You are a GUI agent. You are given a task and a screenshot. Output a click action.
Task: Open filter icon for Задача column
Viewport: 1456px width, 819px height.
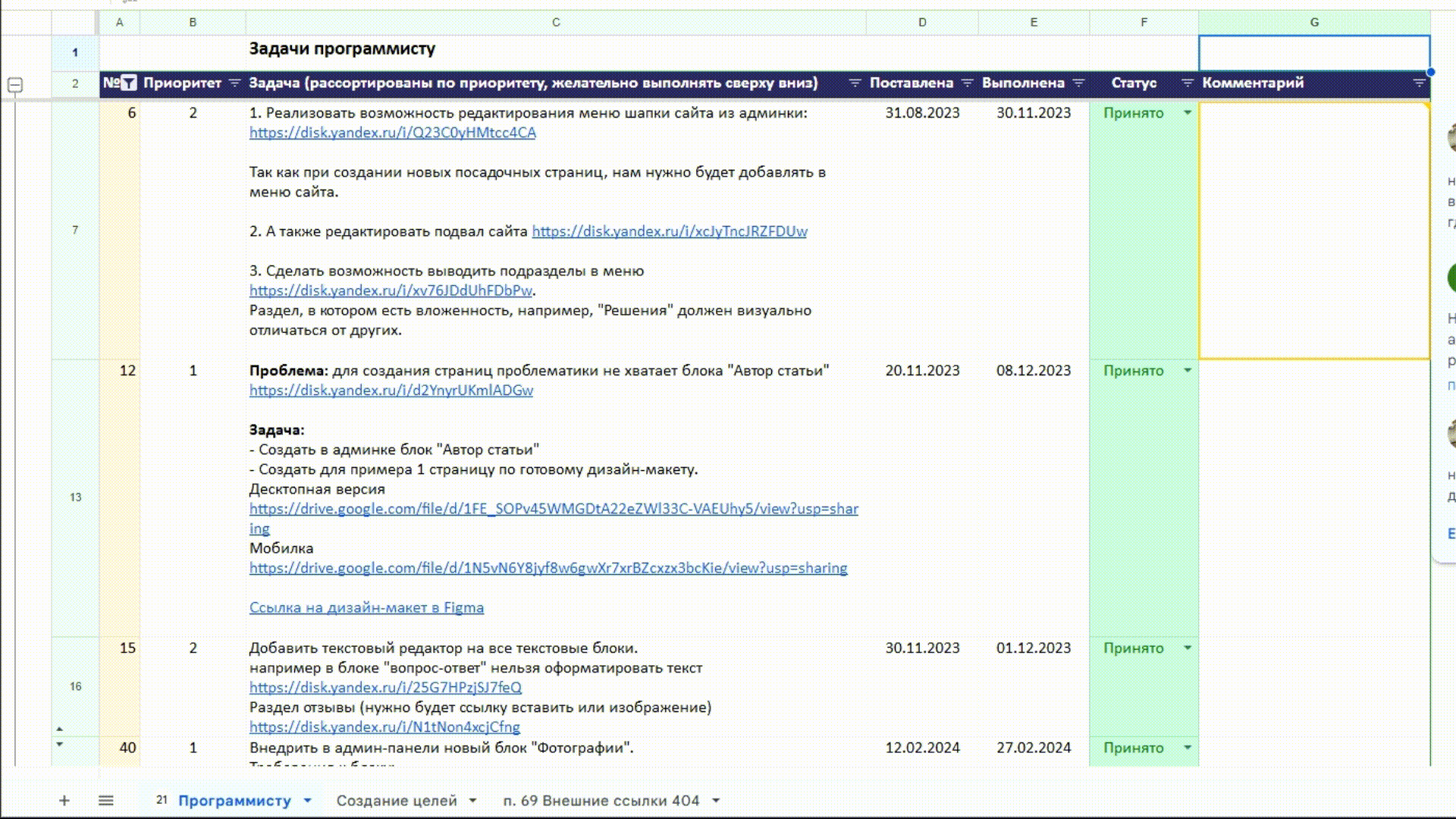[x=854, y=83]
